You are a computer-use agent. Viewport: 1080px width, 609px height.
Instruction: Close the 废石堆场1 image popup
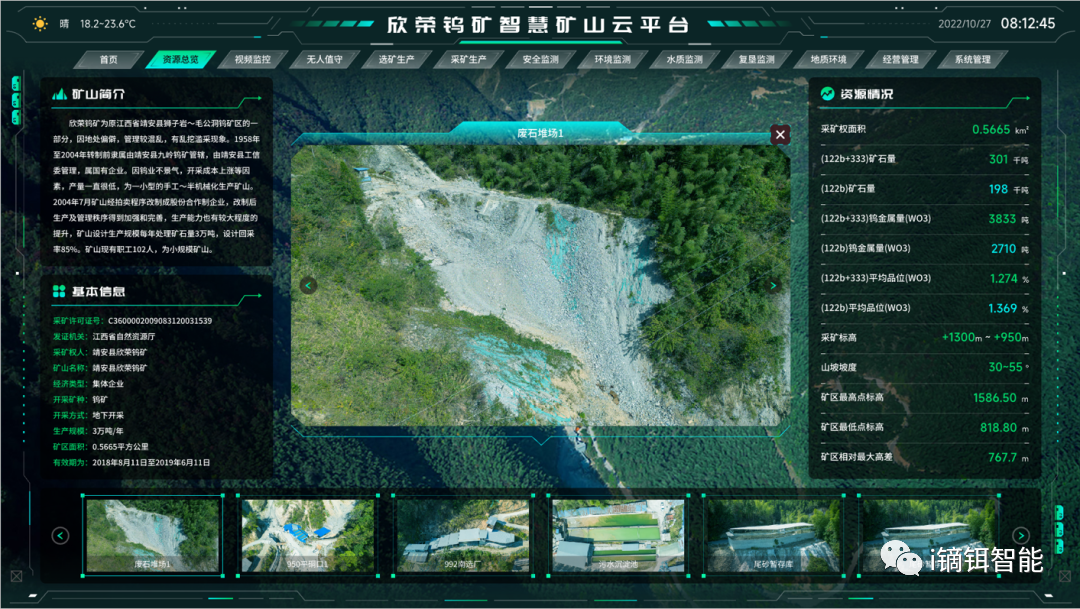tap(780, 134)
